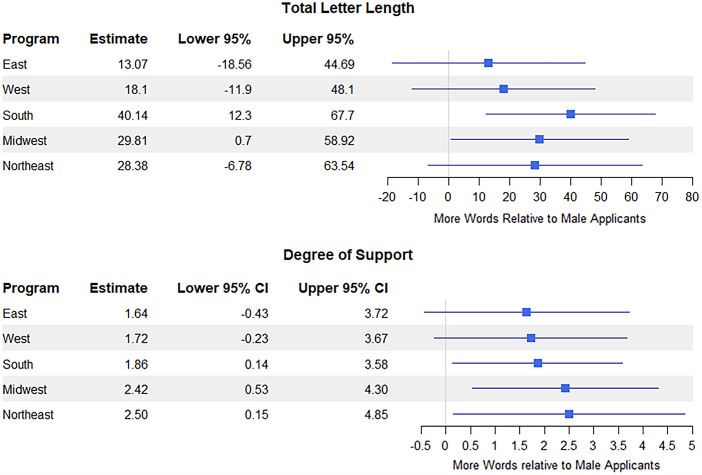702x475 pixels.
Task: Click the Midwest estimate value 2.42
Action: pos(134,388)
